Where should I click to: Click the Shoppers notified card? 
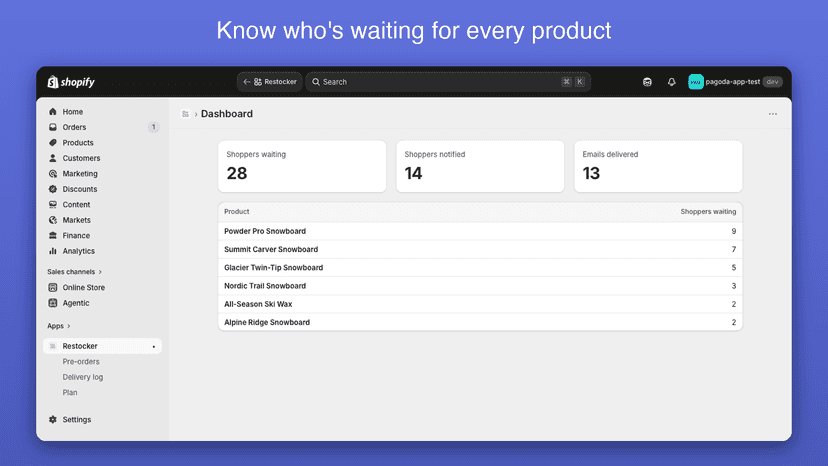pyautogui.click(x=480, y=166)
